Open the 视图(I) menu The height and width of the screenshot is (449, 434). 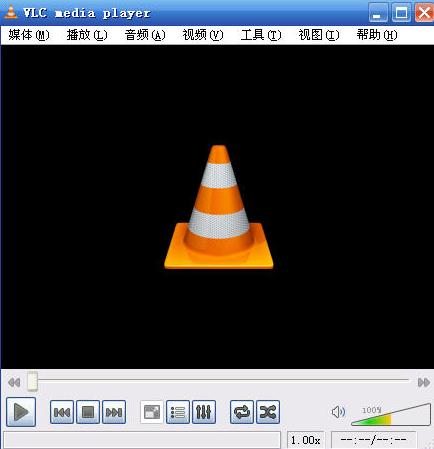(319, 35)
